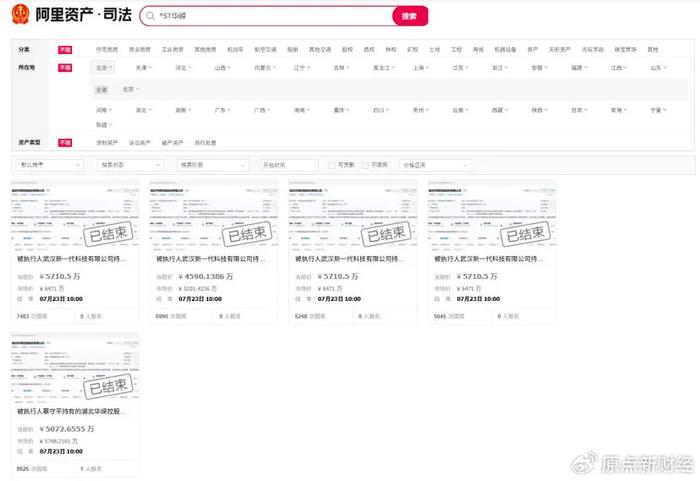Open thumbnail of listing priced ¥4590.1386万

coord(214,216)
